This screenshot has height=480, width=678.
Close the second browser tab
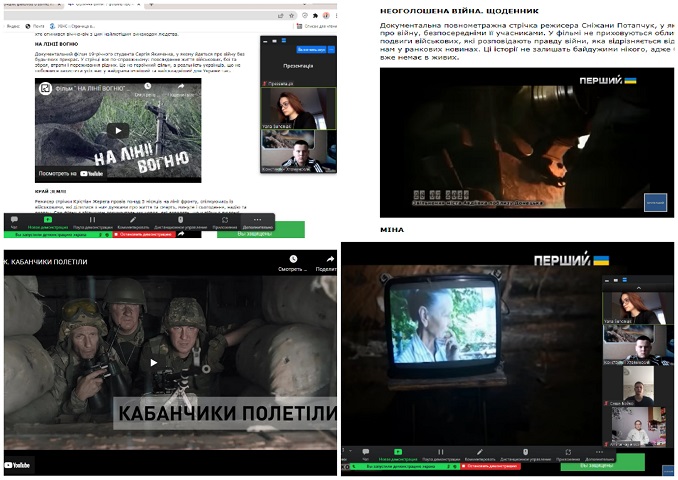tap(139, 4)
